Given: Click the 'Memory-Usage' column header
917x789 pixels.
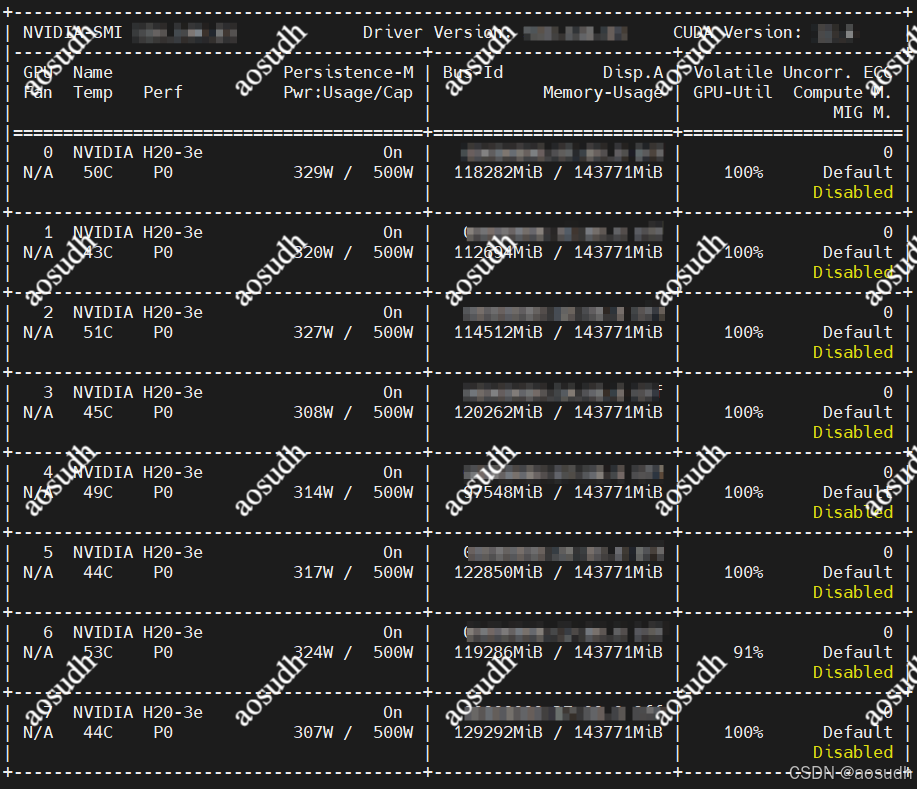Looking at the screenshot, I should click(603, 92).
